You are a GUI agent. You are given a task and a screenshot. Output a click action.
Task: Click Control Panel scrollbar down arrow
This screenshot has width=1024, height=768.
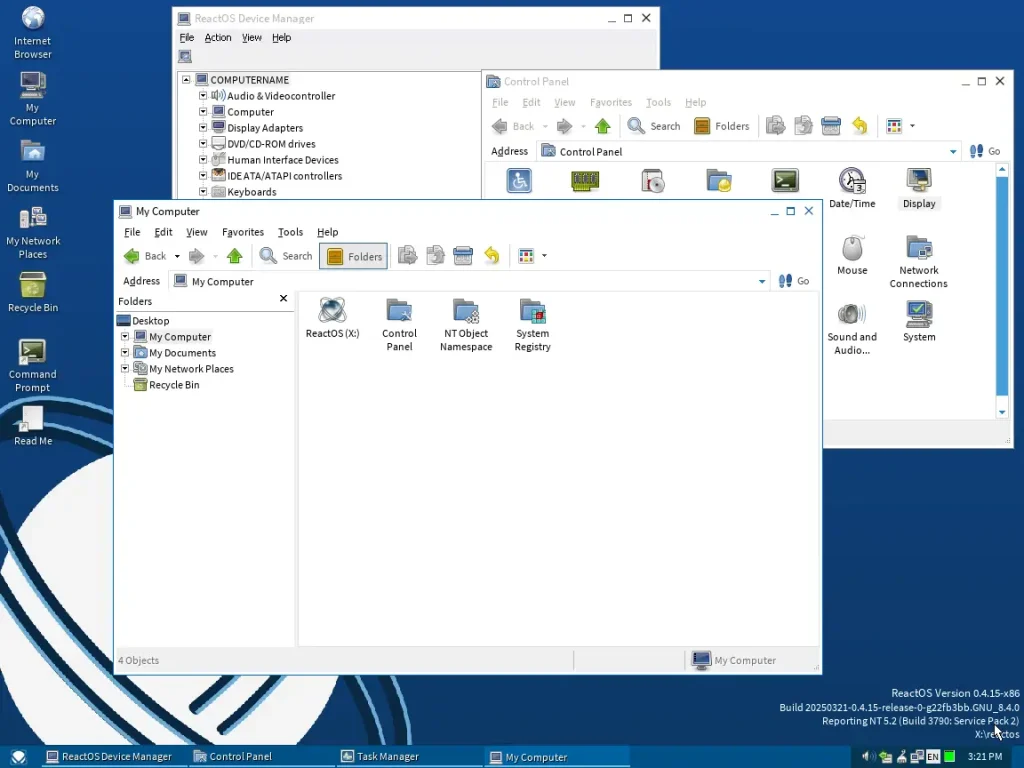(1002, 412)
